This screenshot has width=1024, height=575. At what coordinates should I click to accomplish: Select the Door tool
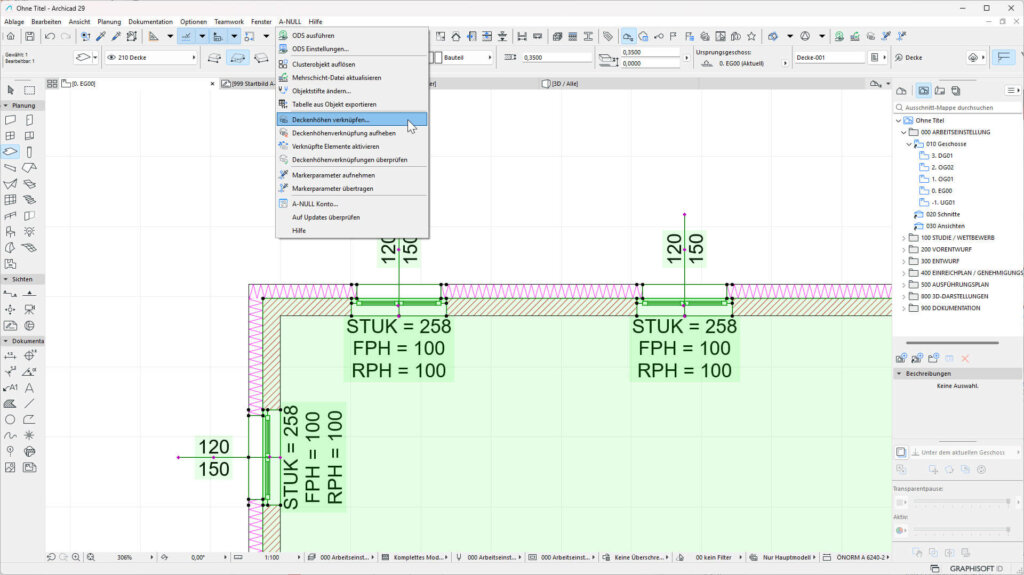[x=29, y=120]
